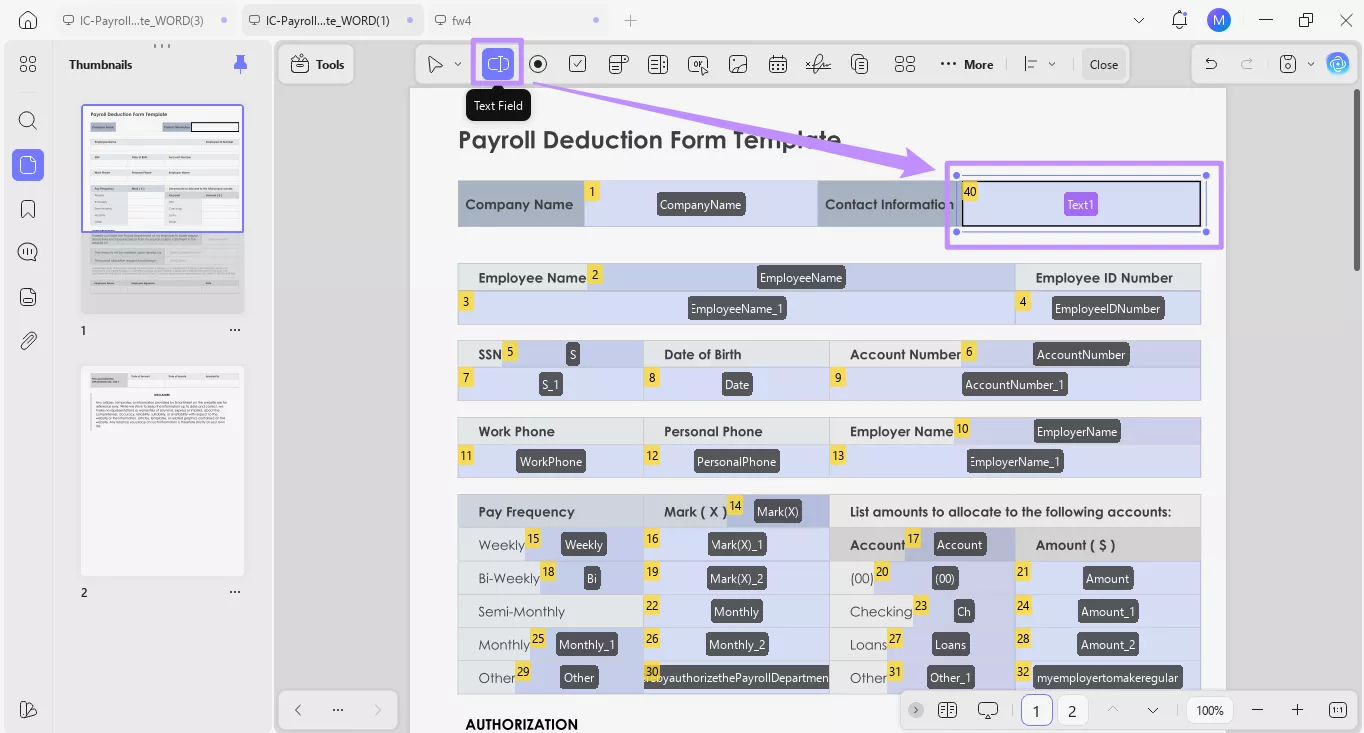The height and width of the screenshot is (733, 1364).
Task: Open the align fields dropdown
Action: [1040, 64]
